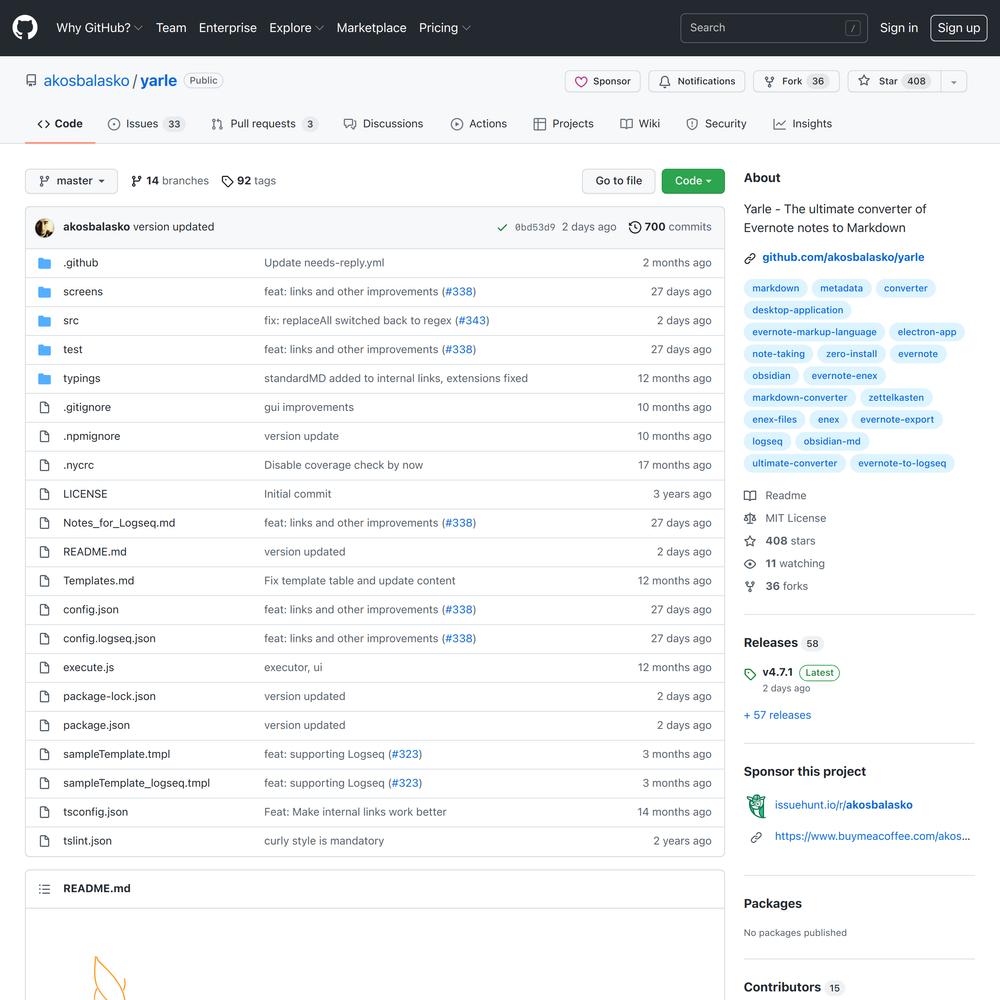Switch to the Issues tab
The height and width of the screenshot is (1000, 1000).
point(146,124)
